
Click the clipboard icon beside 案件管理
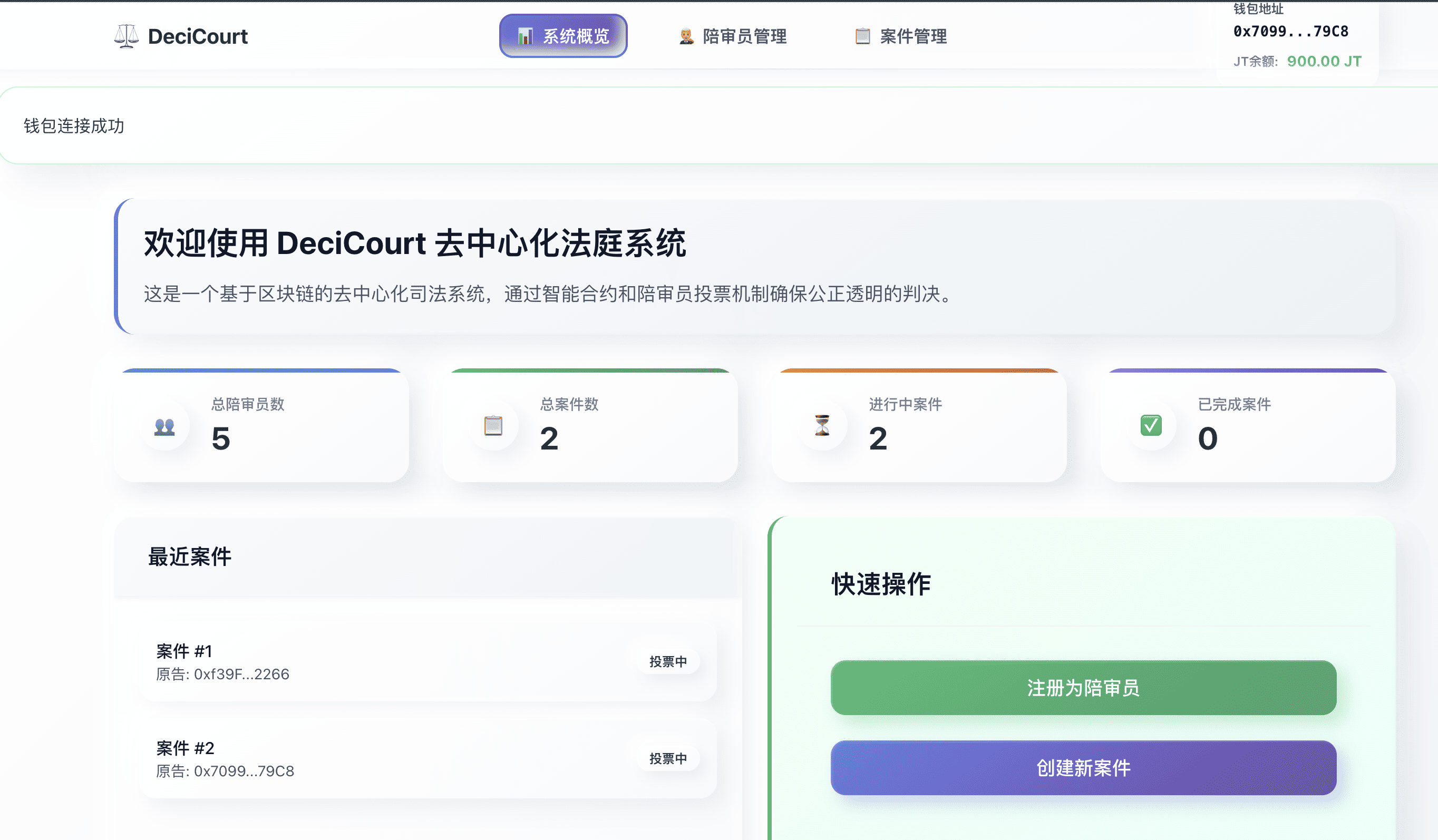862,36
